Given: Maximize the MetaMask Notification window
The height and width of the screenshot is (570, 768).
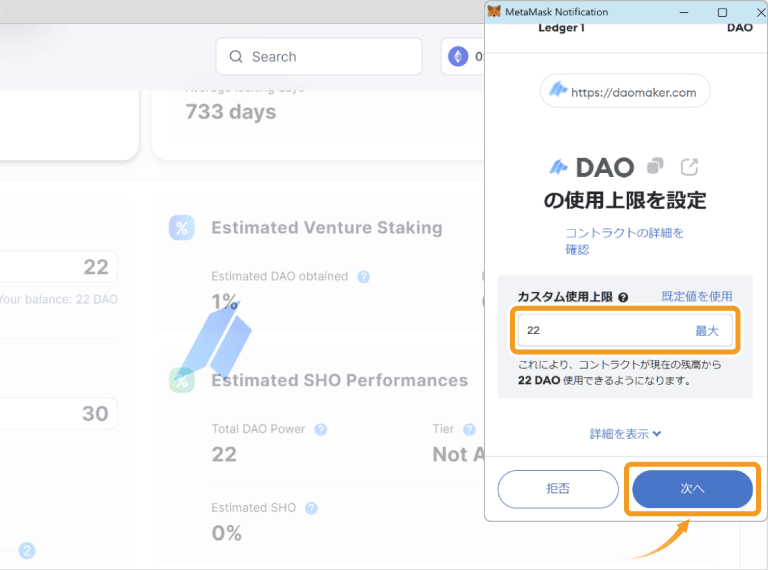Looking at the screenshot, I should tap(722, 12).
